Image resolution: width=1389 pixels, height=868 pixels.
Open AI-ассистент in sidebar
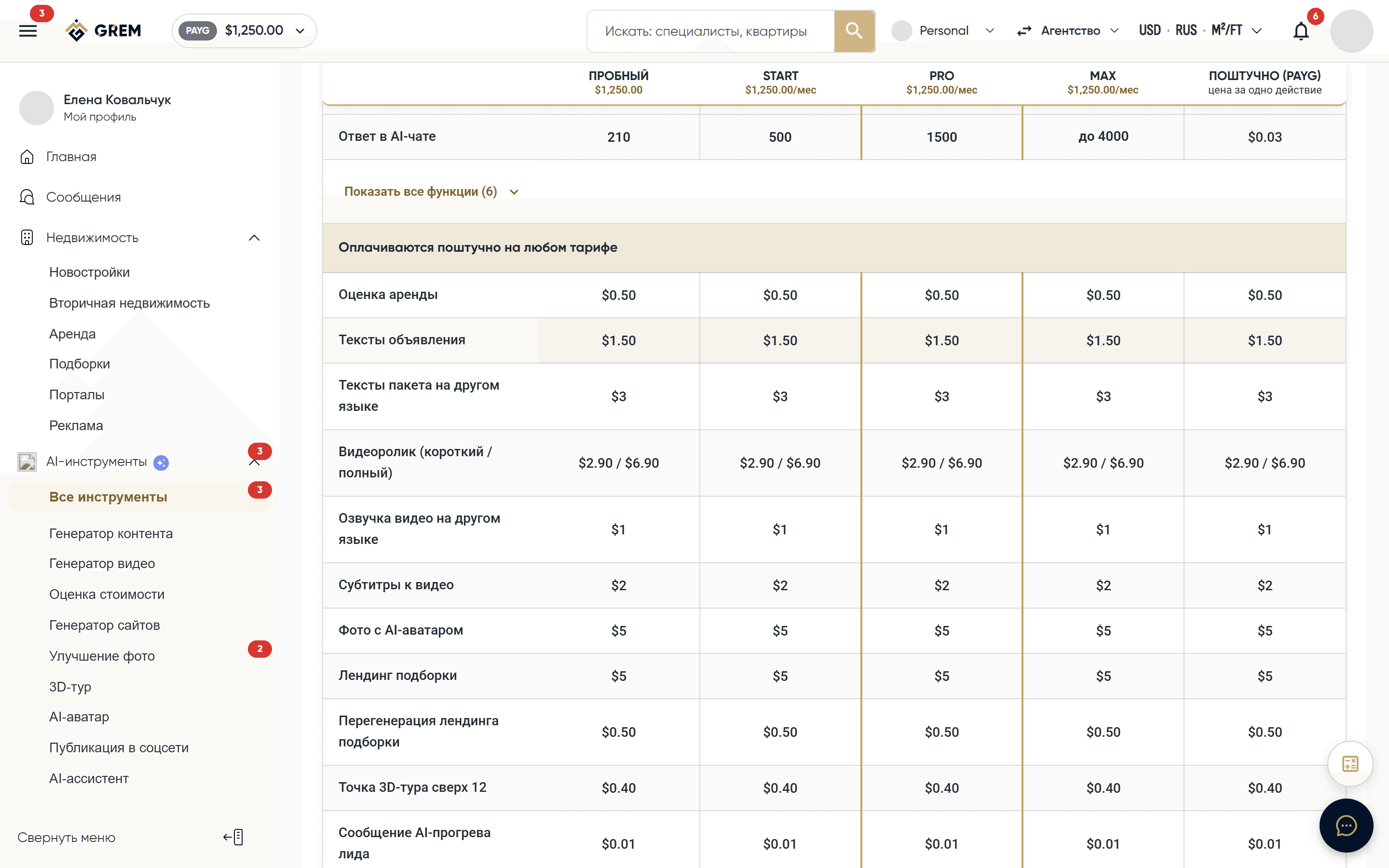[x=89, y=778]
